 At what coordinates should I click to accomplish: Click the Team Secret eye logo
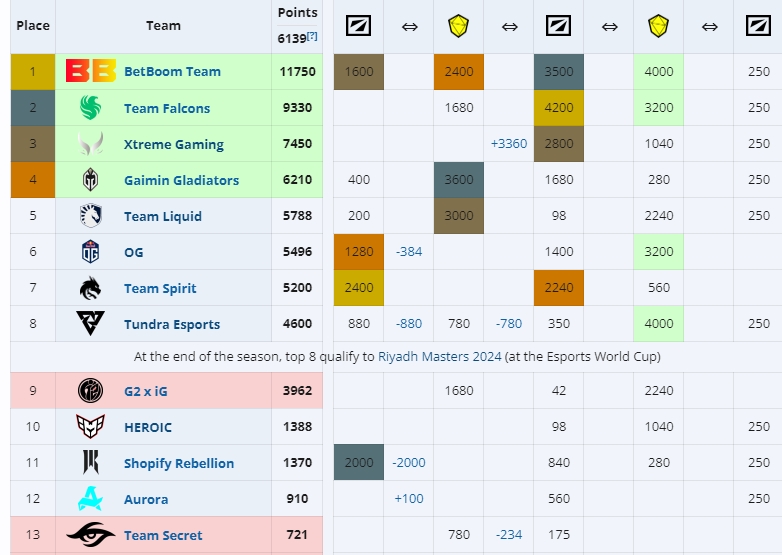click(91, 535)
